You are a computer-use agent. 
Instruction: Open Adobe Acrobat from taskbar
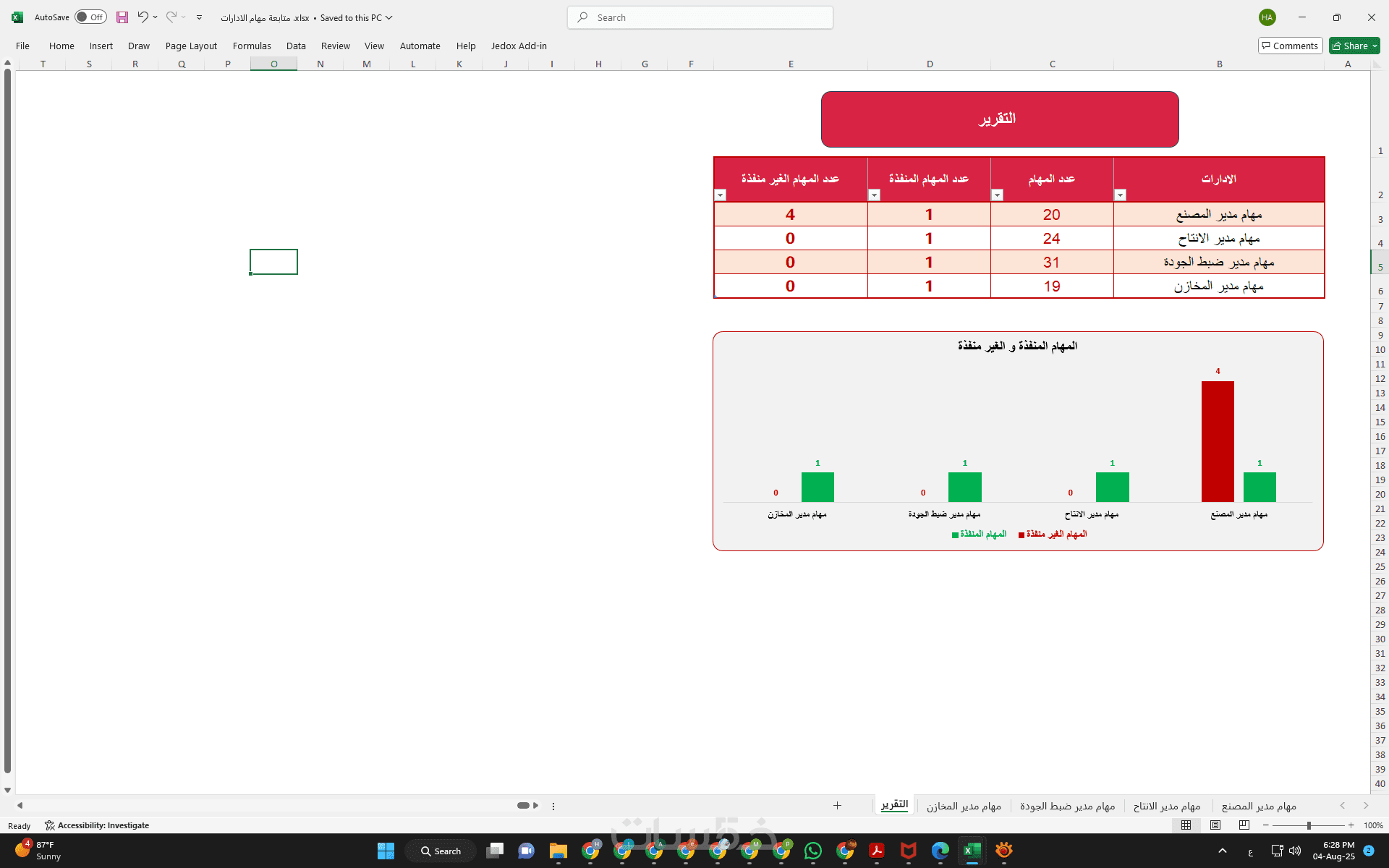[877, 851]
